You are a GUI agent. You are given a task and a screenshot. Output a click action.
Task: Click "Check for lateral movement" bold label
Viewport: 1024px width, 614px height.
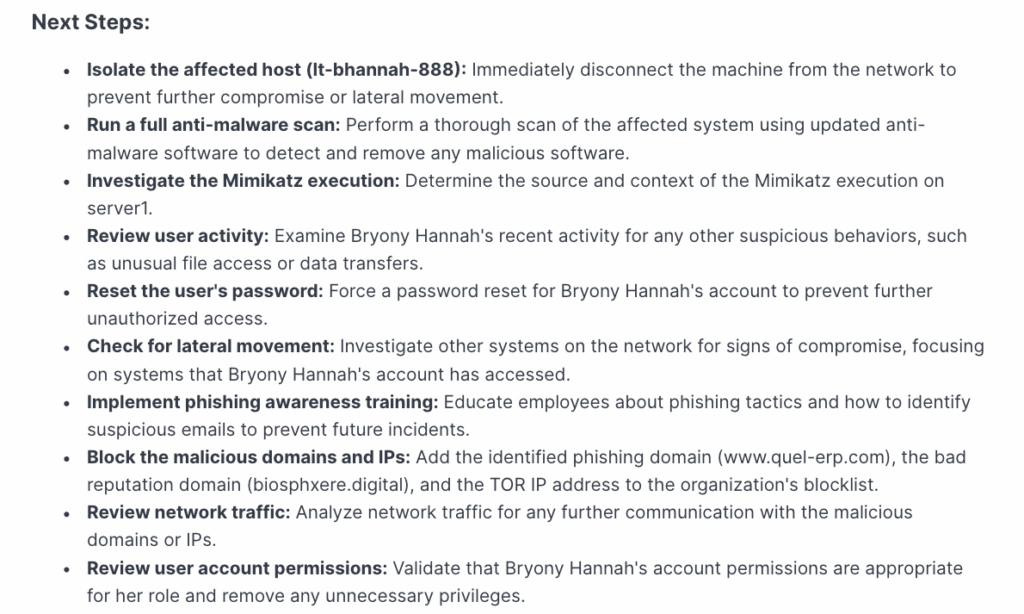[x=210, y=347]
